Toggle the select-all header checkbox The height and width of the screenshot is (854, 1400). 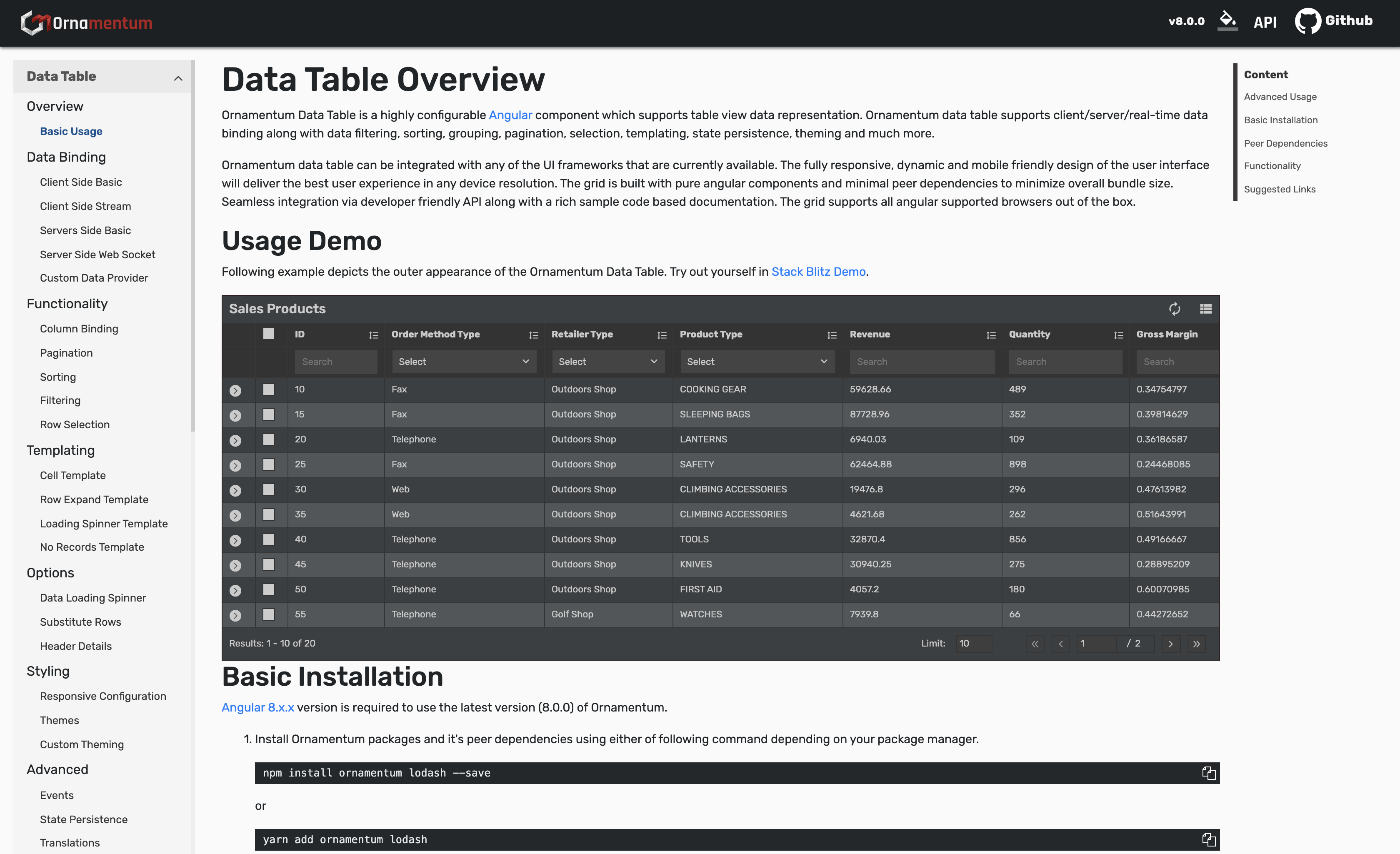269,334
